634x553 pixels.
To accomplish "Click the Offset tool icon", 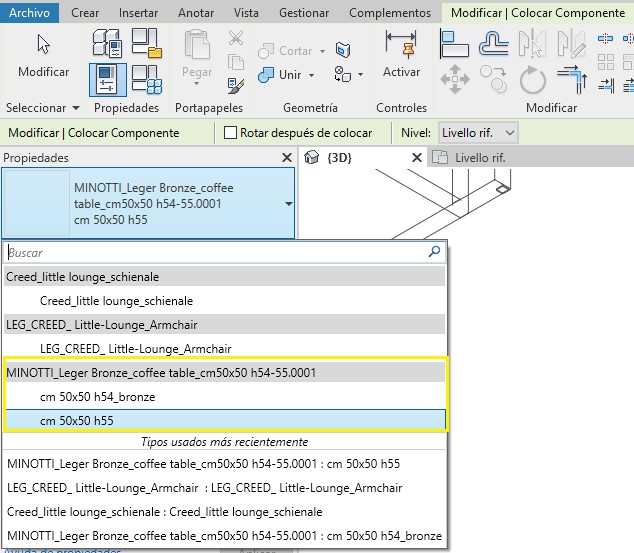I will click(x=494, y=44).
